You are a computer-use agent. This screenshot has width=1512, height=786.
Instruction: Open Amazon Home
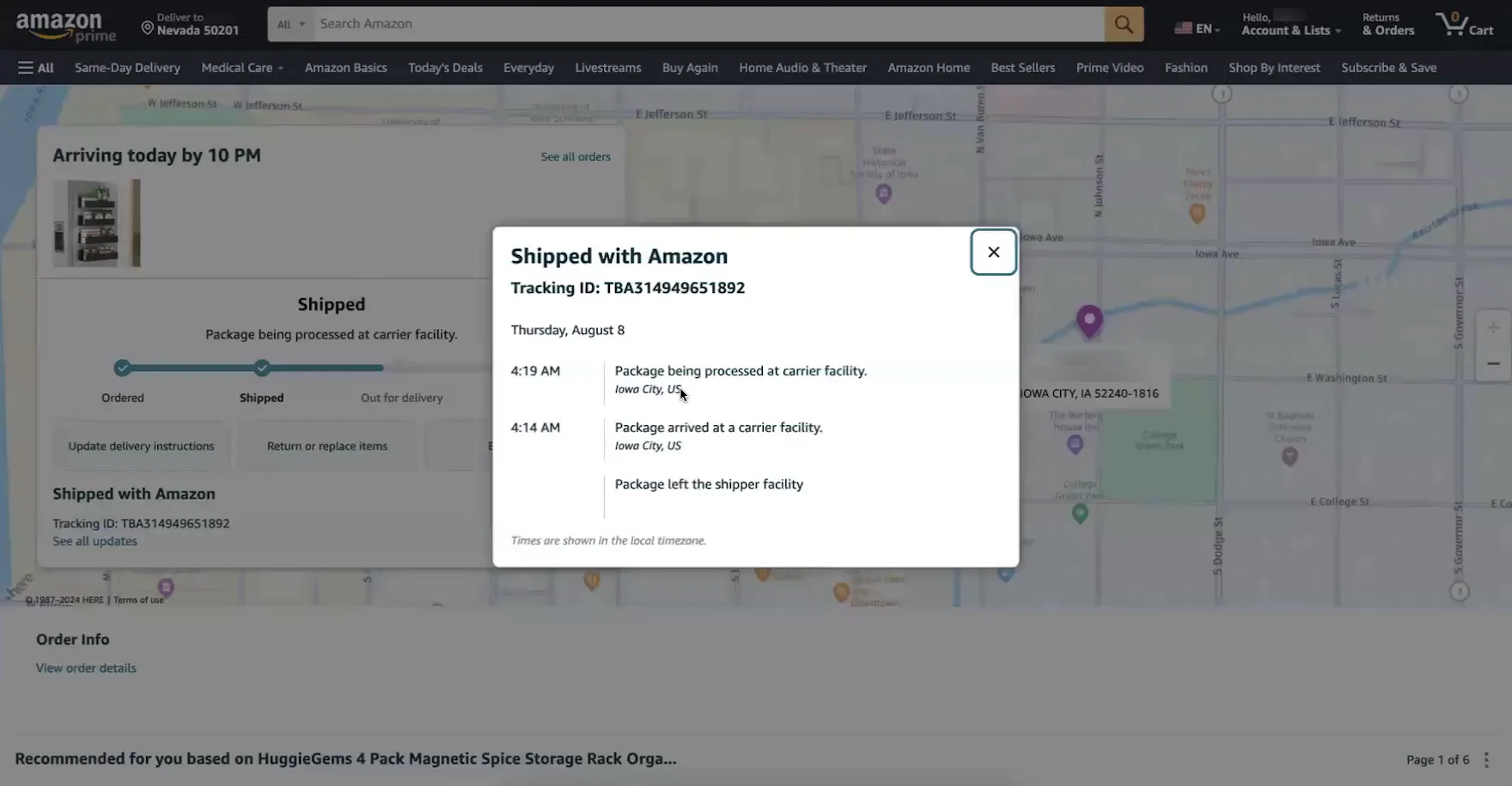(929, 68)
